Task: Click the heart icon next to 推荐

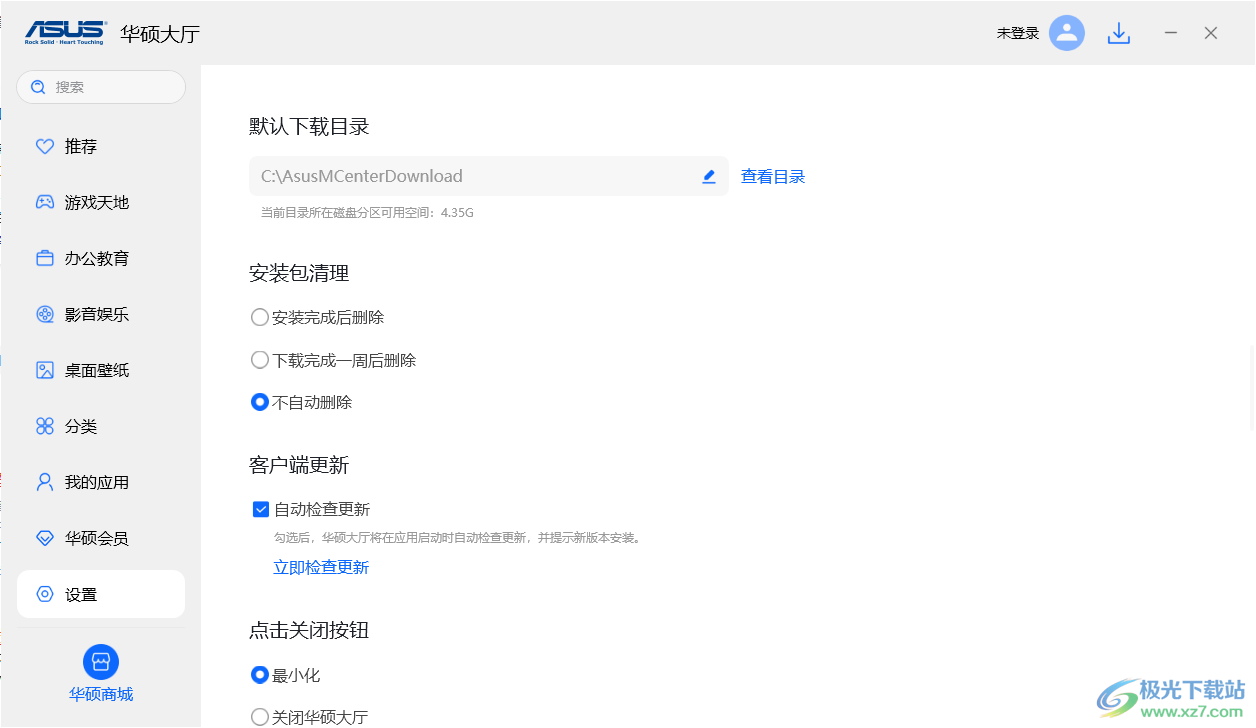Action: pyautogui.click(x=45, y=147)
